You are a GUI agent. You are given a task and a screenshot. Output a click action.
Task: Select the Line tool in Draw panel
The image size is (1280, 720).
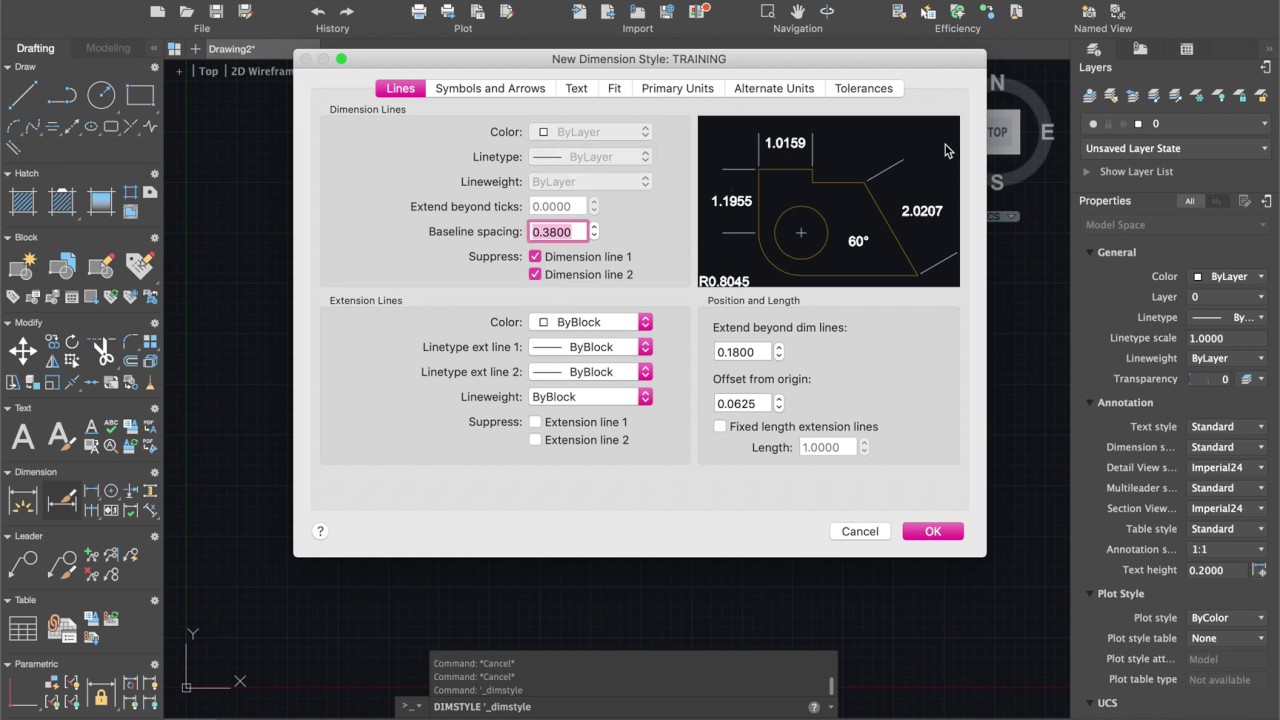(23, 95)
